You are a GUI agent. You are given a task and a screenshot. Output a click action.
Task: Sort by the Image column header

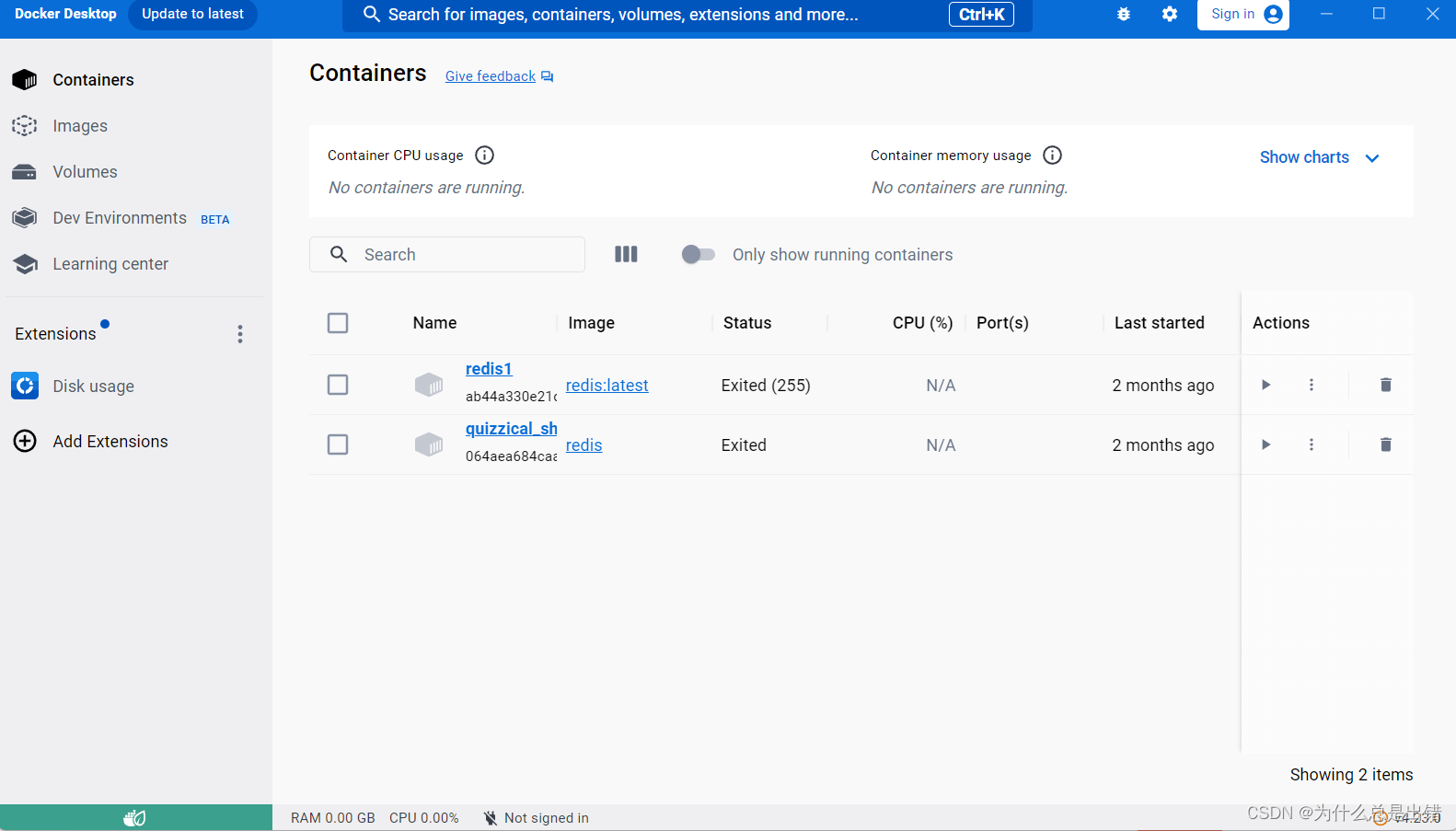click(591, 323)
